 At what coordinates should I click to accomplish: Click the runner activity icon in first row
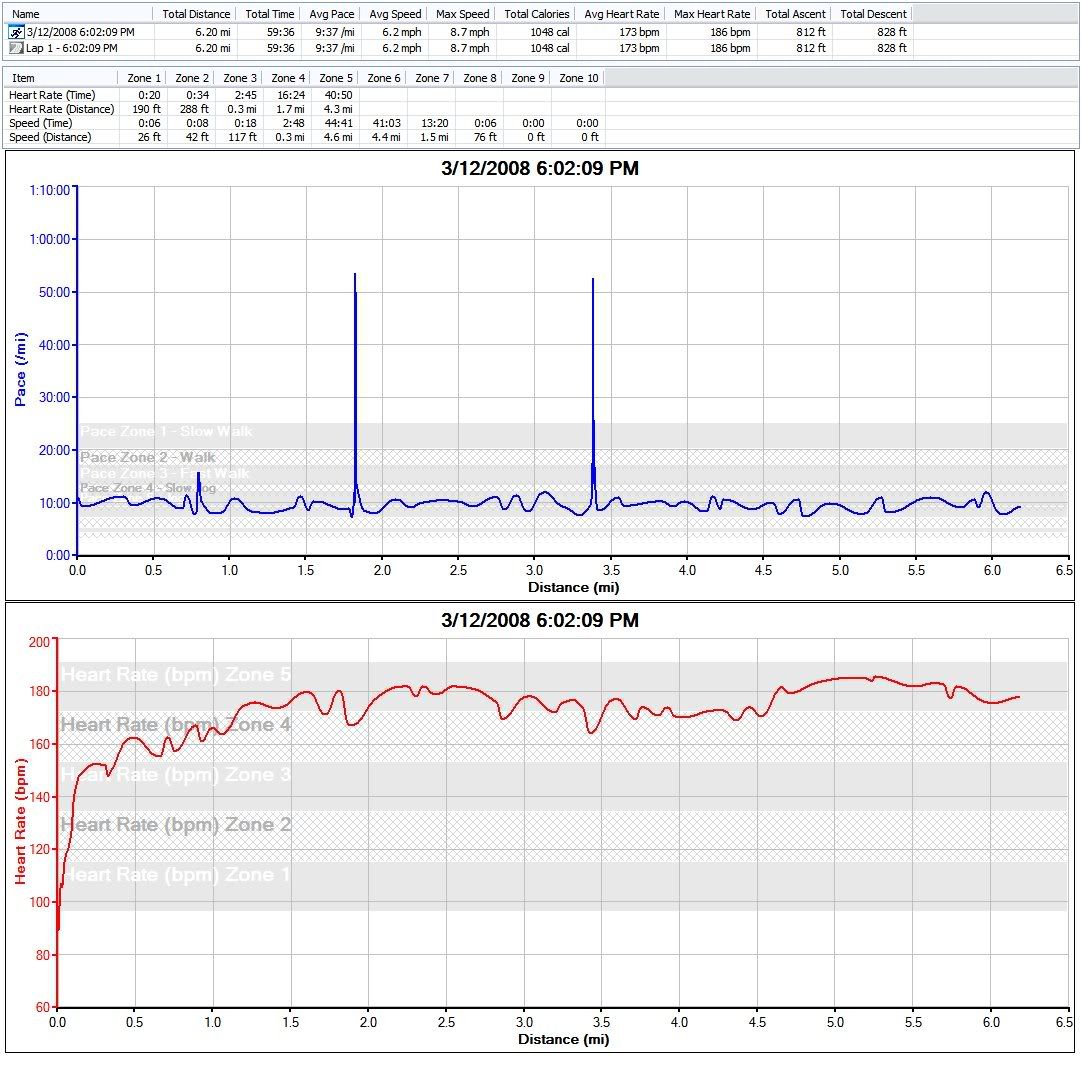[16, 32]
